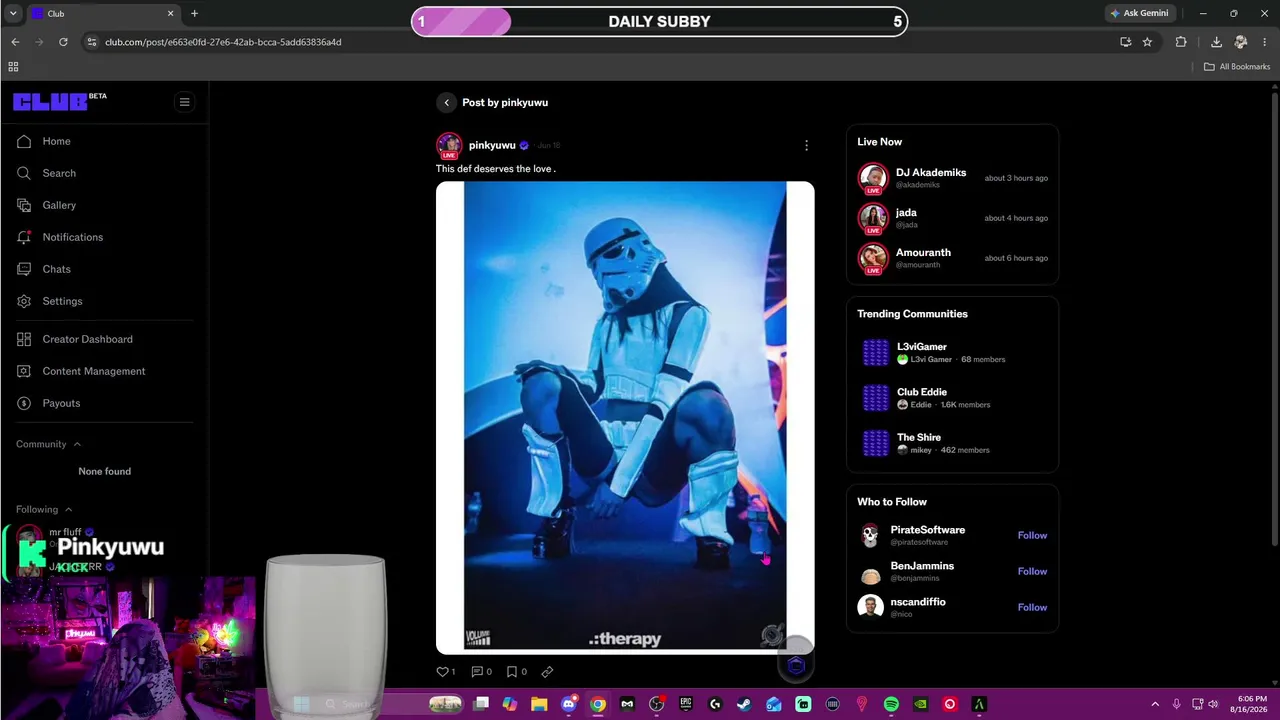Follow PirateSoftware
1280x720 pixels.
click(x=1032, y=535)
